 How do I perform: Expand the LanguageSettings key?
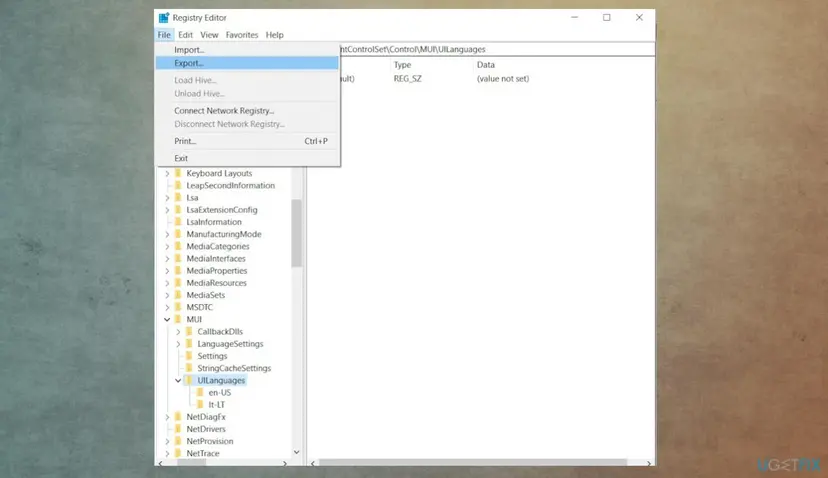pyautogui.click(x=178, y=344)
